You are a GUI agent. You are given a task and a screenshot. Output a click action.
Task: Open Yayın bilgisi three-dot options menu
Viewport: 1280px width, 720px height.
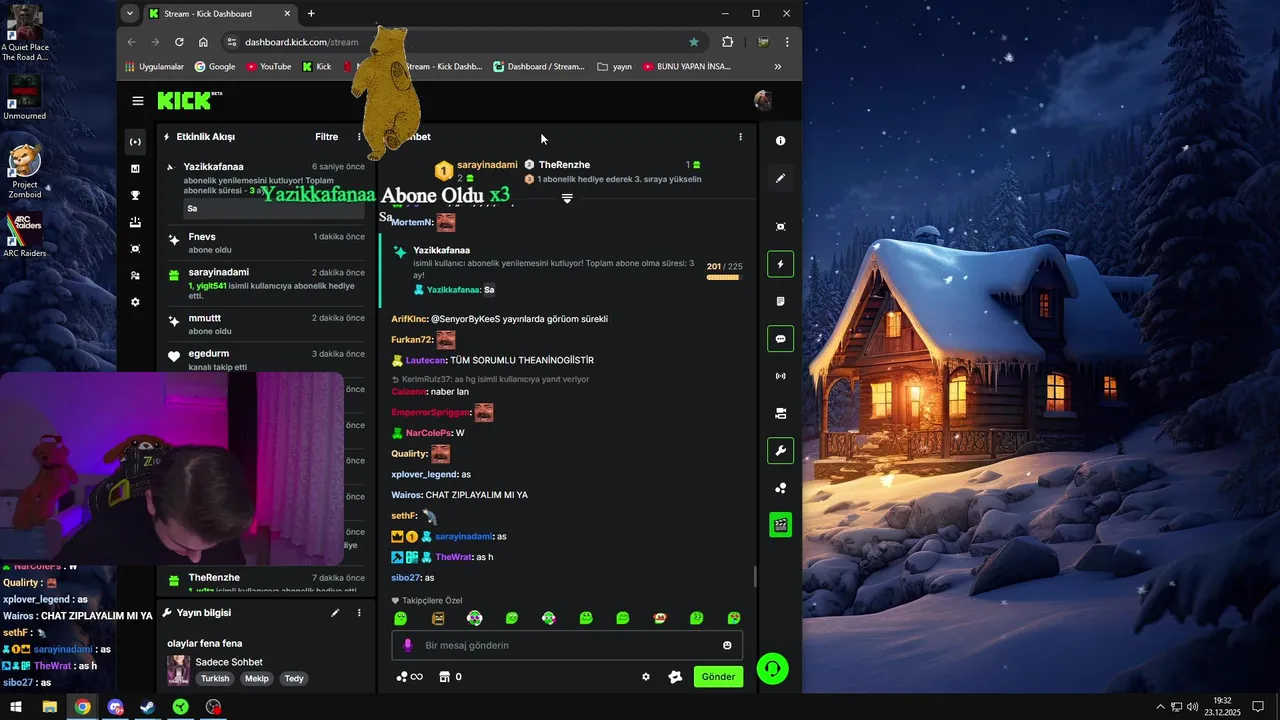(359, 613)
